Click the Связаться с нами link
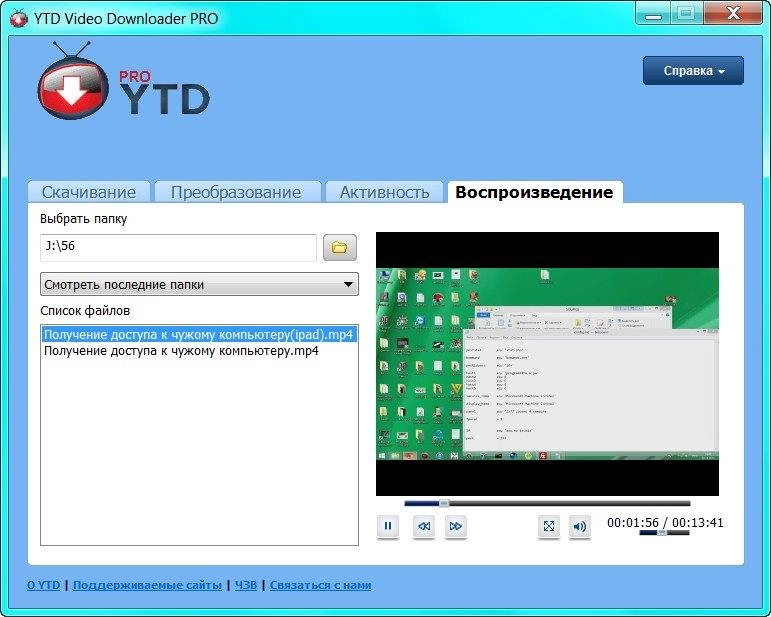 tap(321, 585)
